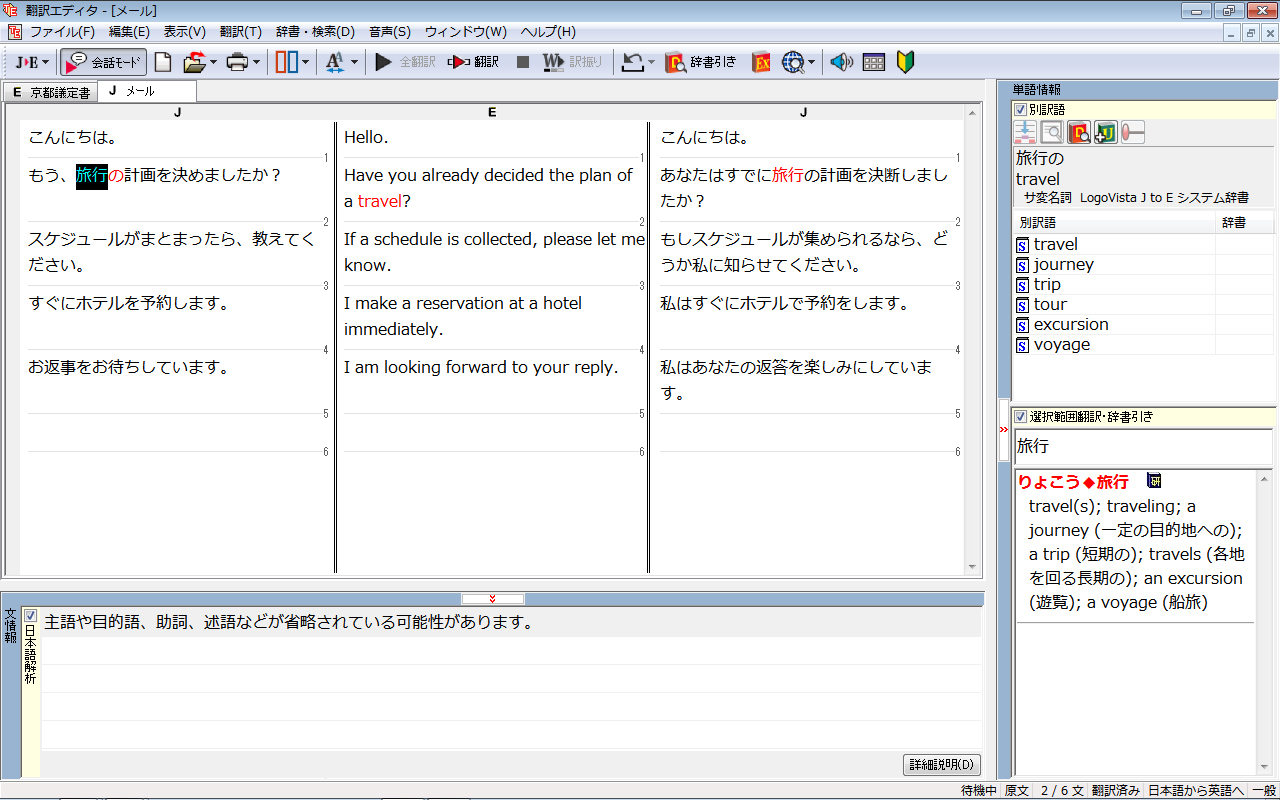Click the 翻訳 translate sentence button
Image resolution: width=1280 pixels, height=800 pixels.
[x=473, y=62]
